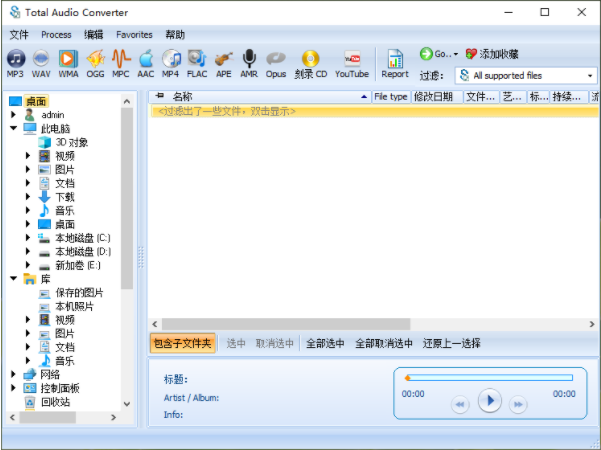This screenshot has height=450, width=601.
Task: Click the pin icon in column header
Action: (x=159, y=95)
